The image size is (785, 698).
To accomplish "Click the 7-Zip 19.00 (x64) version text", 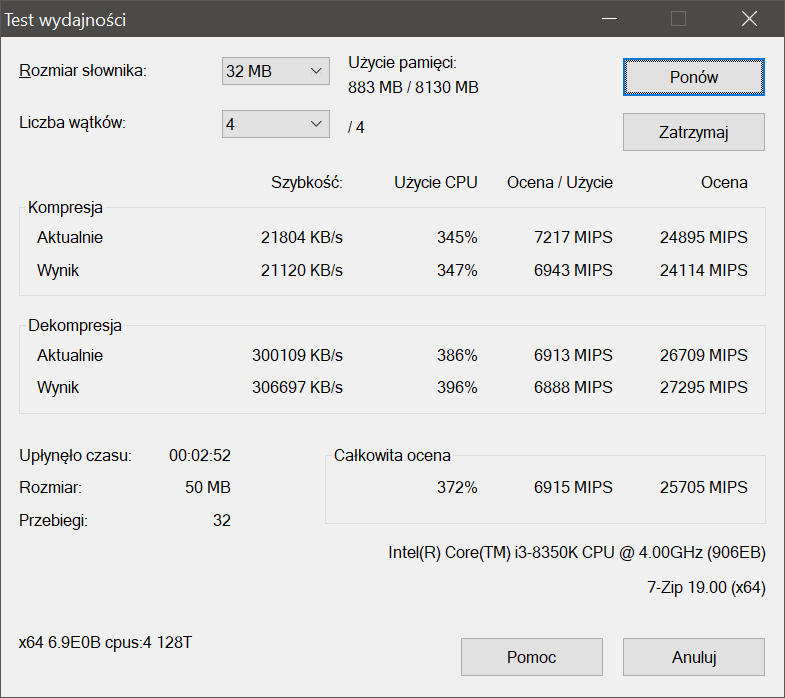I will pos(706,587).
